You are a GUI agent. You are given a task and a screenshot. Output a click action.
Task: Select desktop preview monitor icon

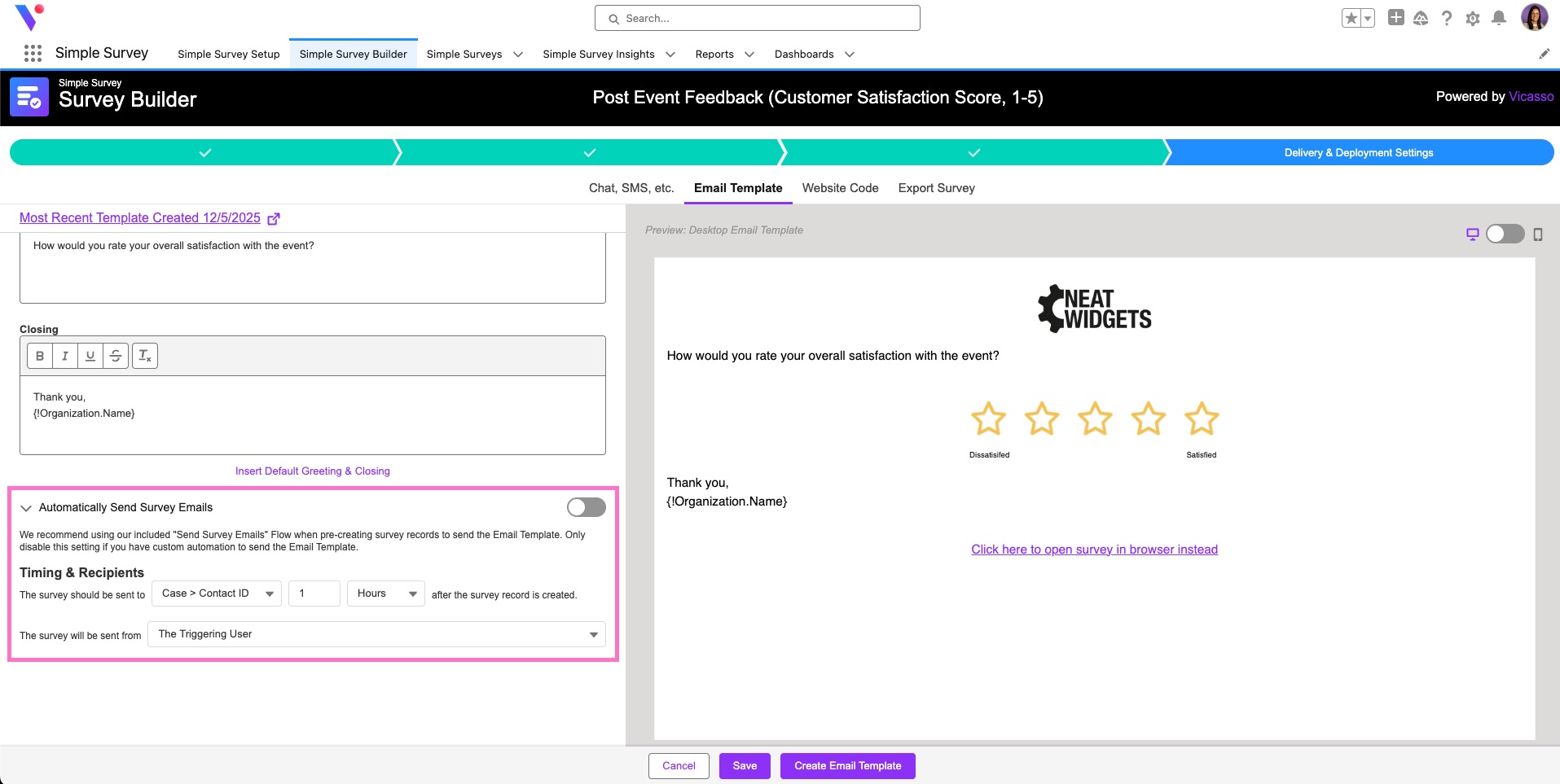(1473, 234)
